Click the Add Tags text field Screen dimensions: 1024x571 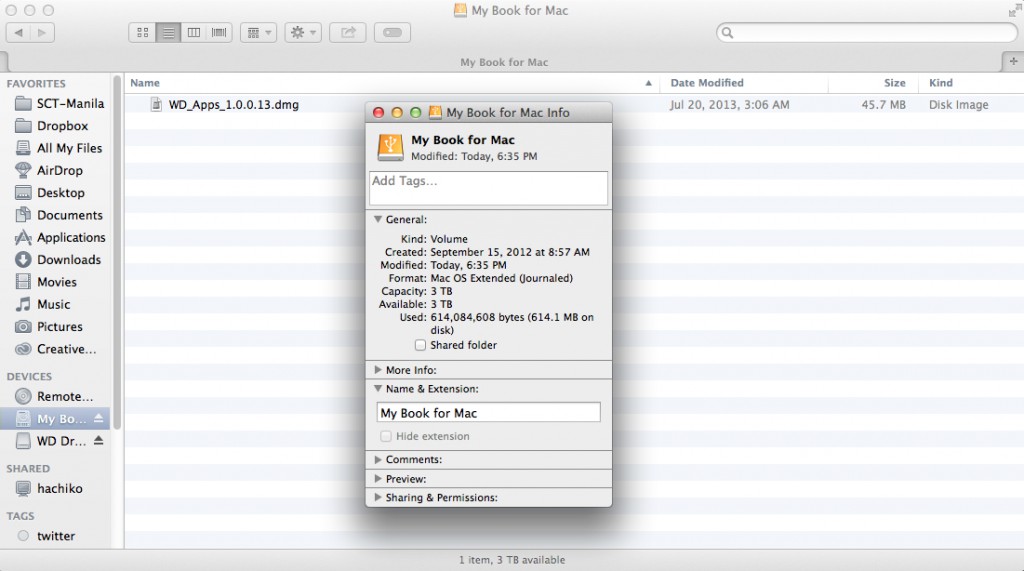[488, 187]
